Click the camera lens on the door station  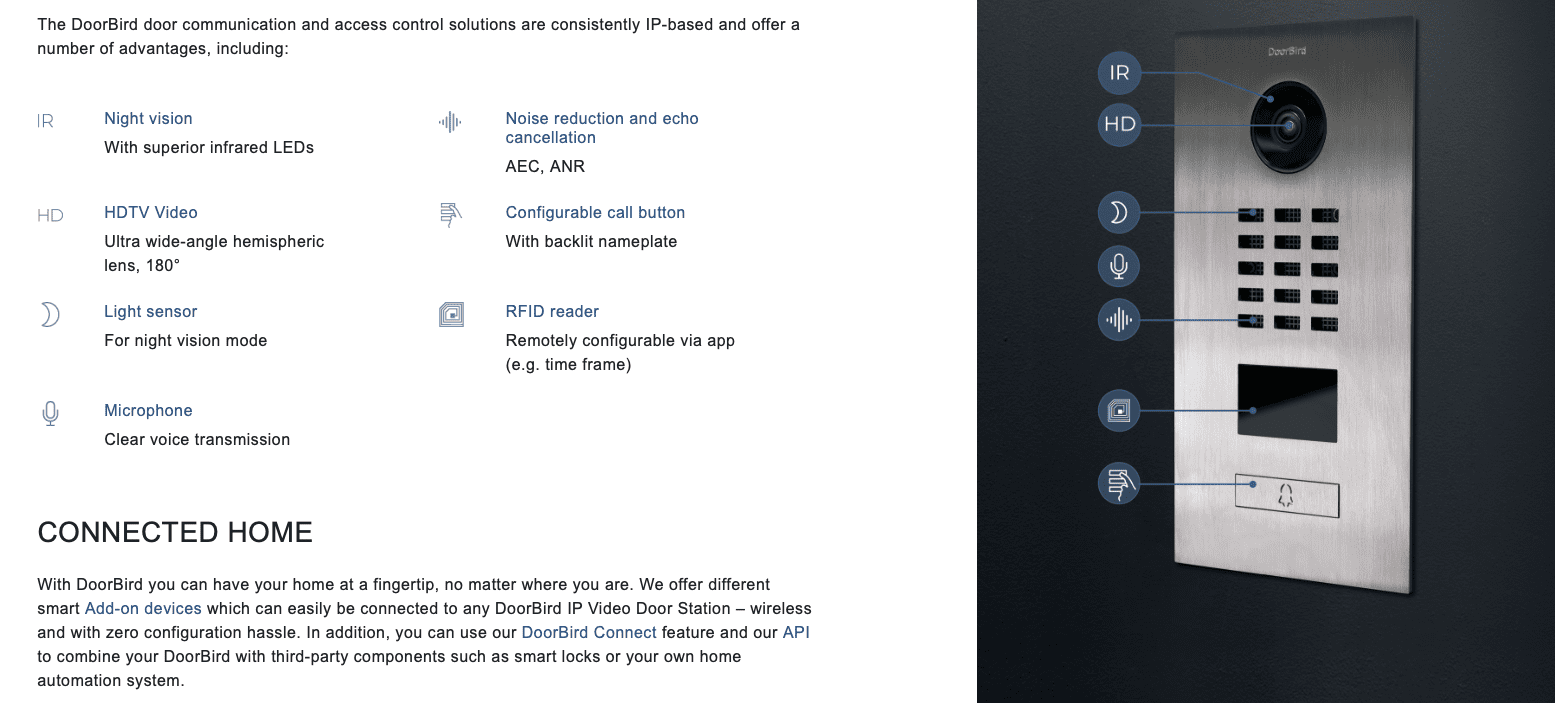[x=1288, y=125]
